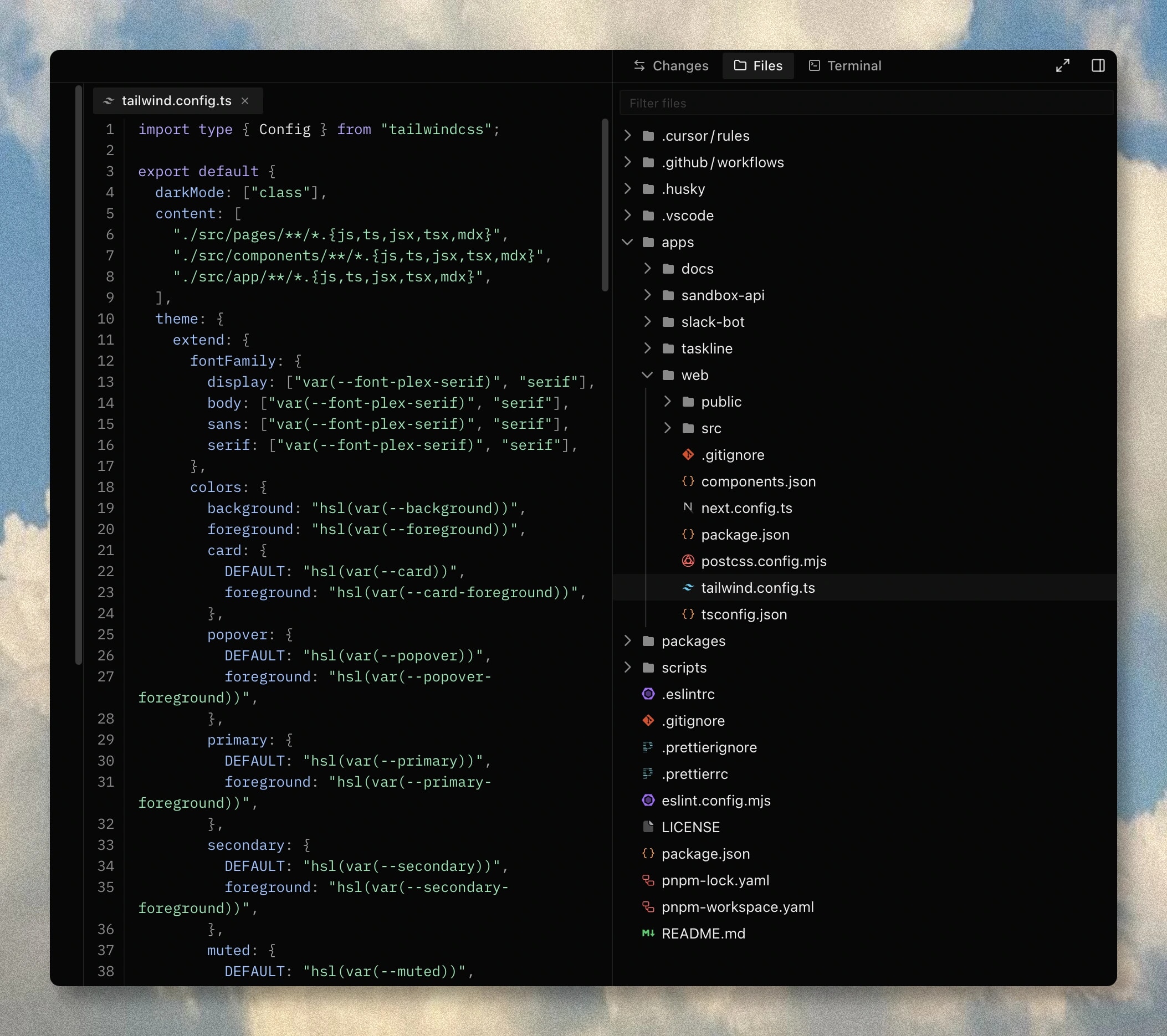The width and height of the screenshot is (1167, 1036).
Task: Click the git icon of web's .gitignore
Action: (688, 455)
